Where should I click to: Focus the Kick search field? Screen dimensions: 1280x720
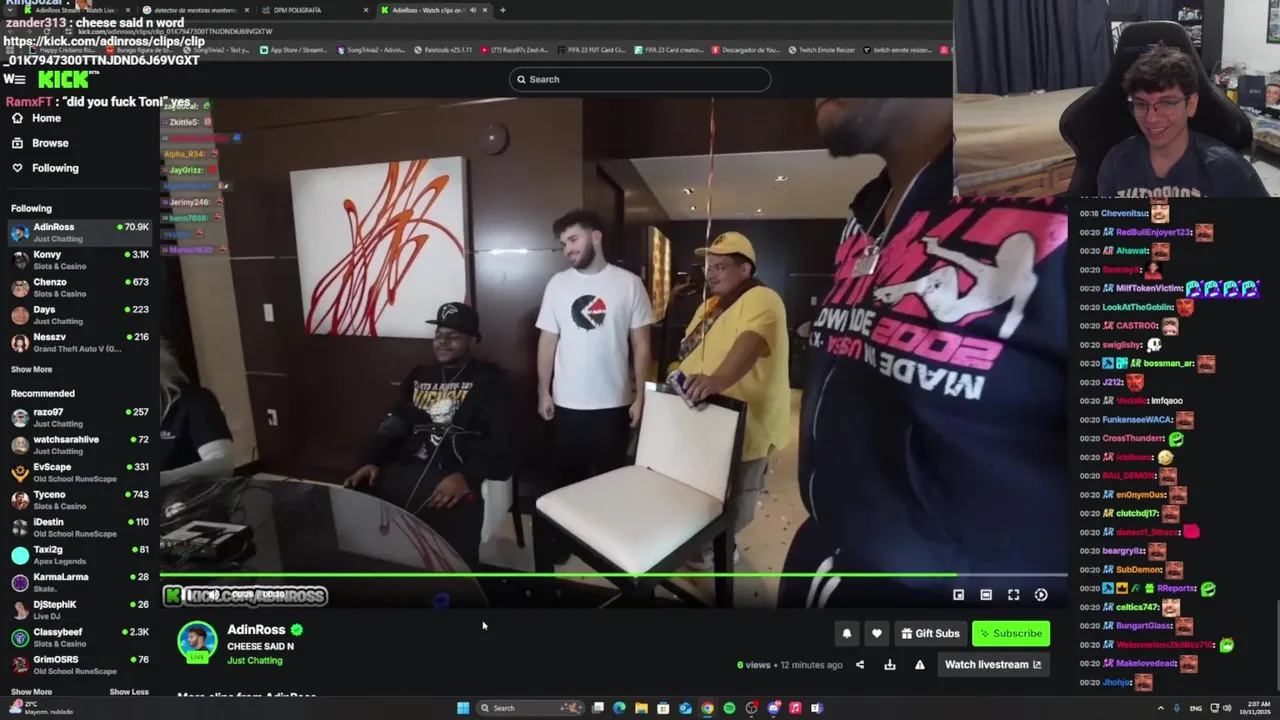[640, 79]
